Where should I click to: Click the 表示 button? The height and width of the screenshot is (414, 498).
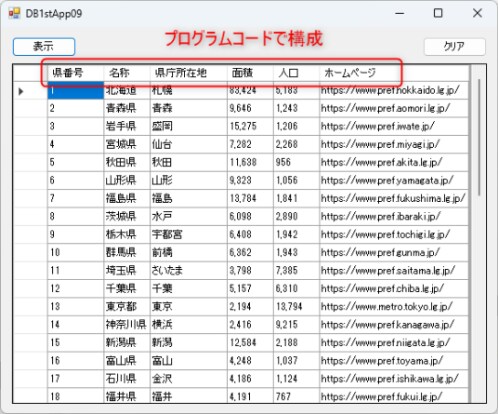[44, 47]
